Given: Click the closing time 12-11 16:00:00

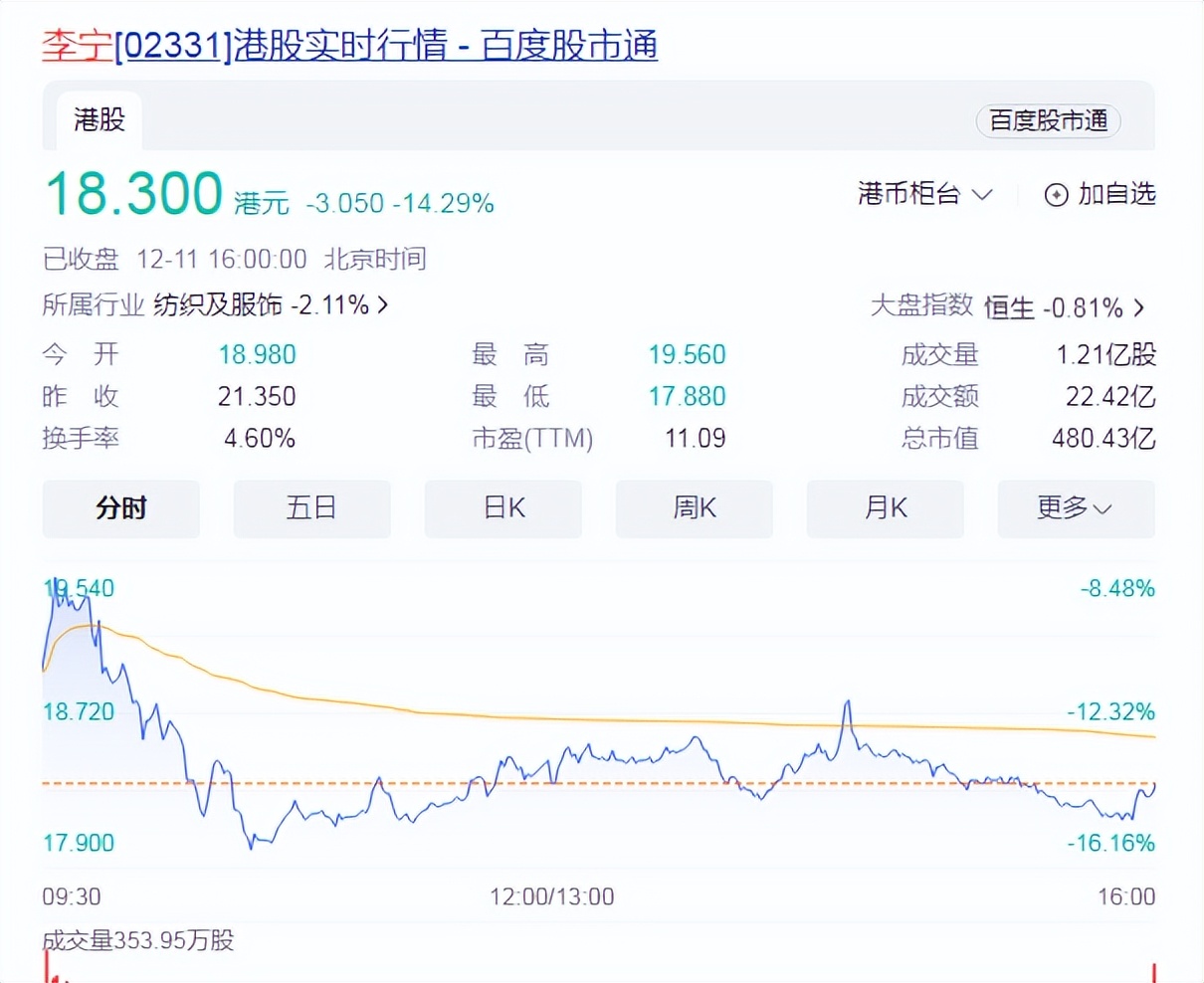Looking at the screenshot, I should pyautogui.click(x=222, y=260).
